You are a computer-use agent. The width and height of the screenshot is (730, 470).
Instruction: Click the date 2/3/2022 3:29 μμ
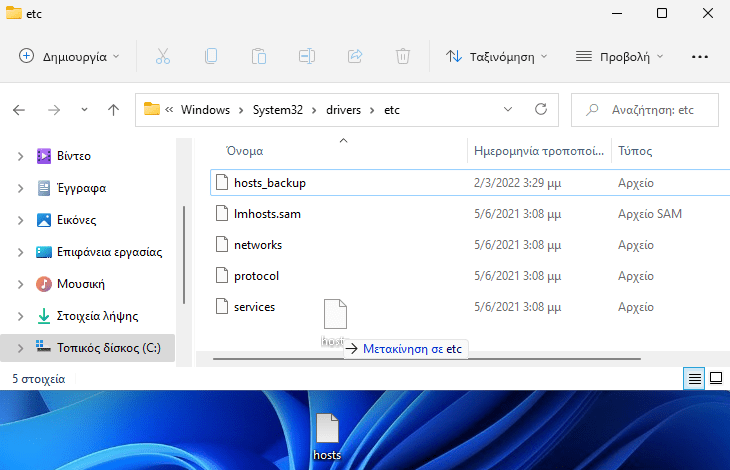pos(517,183)
